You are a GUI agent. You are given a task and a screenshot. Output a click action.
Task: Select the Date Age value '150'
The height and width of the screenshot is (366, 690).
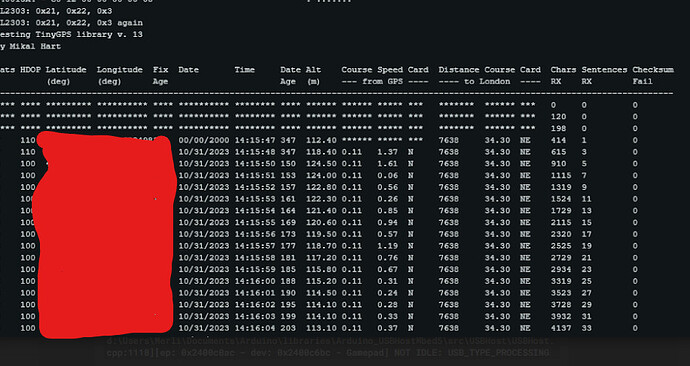tap(288, 164)
